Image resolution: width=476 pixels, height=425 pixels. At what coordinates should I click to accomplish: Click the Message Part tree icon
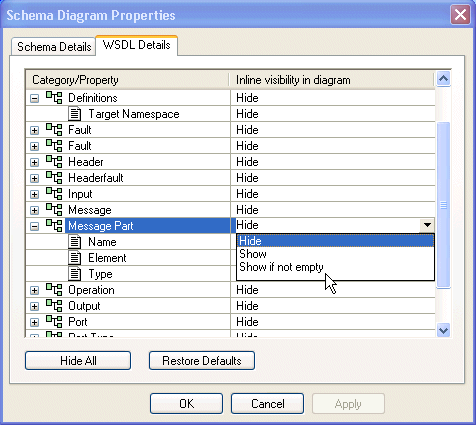click(x=54, y=226)
